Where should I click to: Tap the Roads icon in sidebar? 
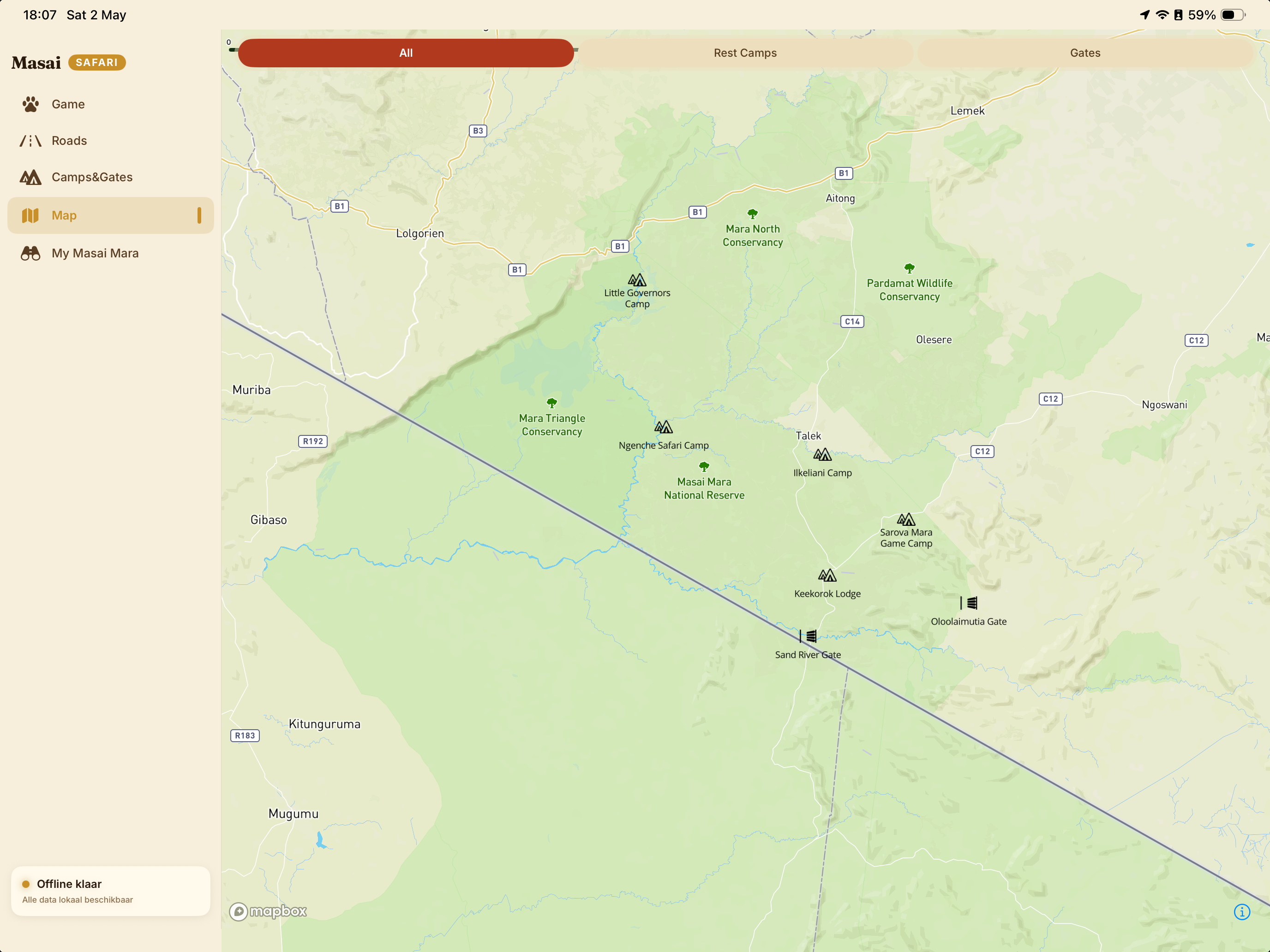coord(30,141)
